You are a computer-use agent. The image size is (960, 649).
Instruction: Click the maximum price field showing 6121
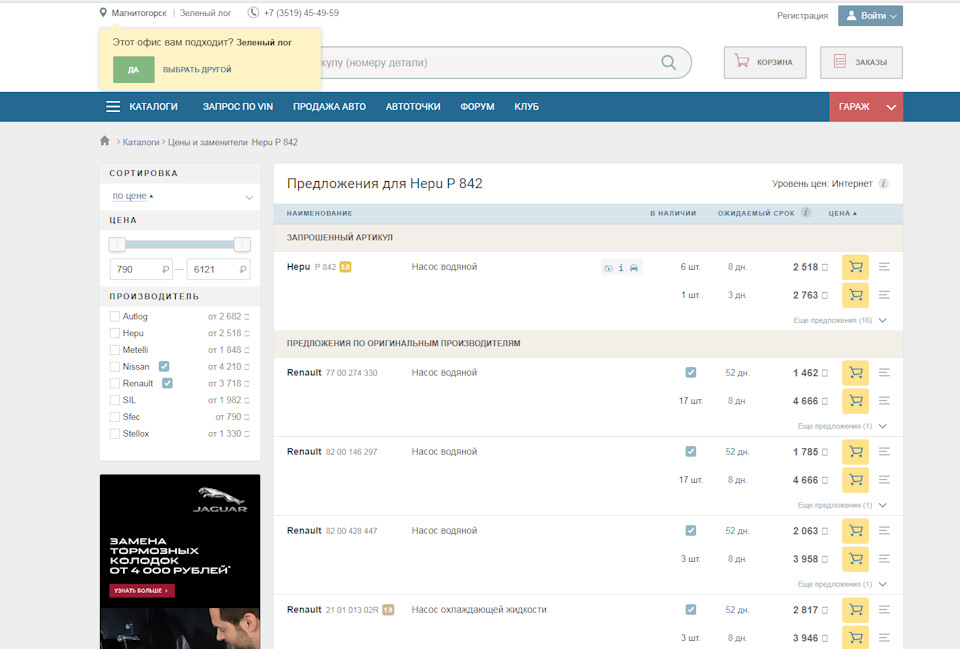(x=218, y=269)
